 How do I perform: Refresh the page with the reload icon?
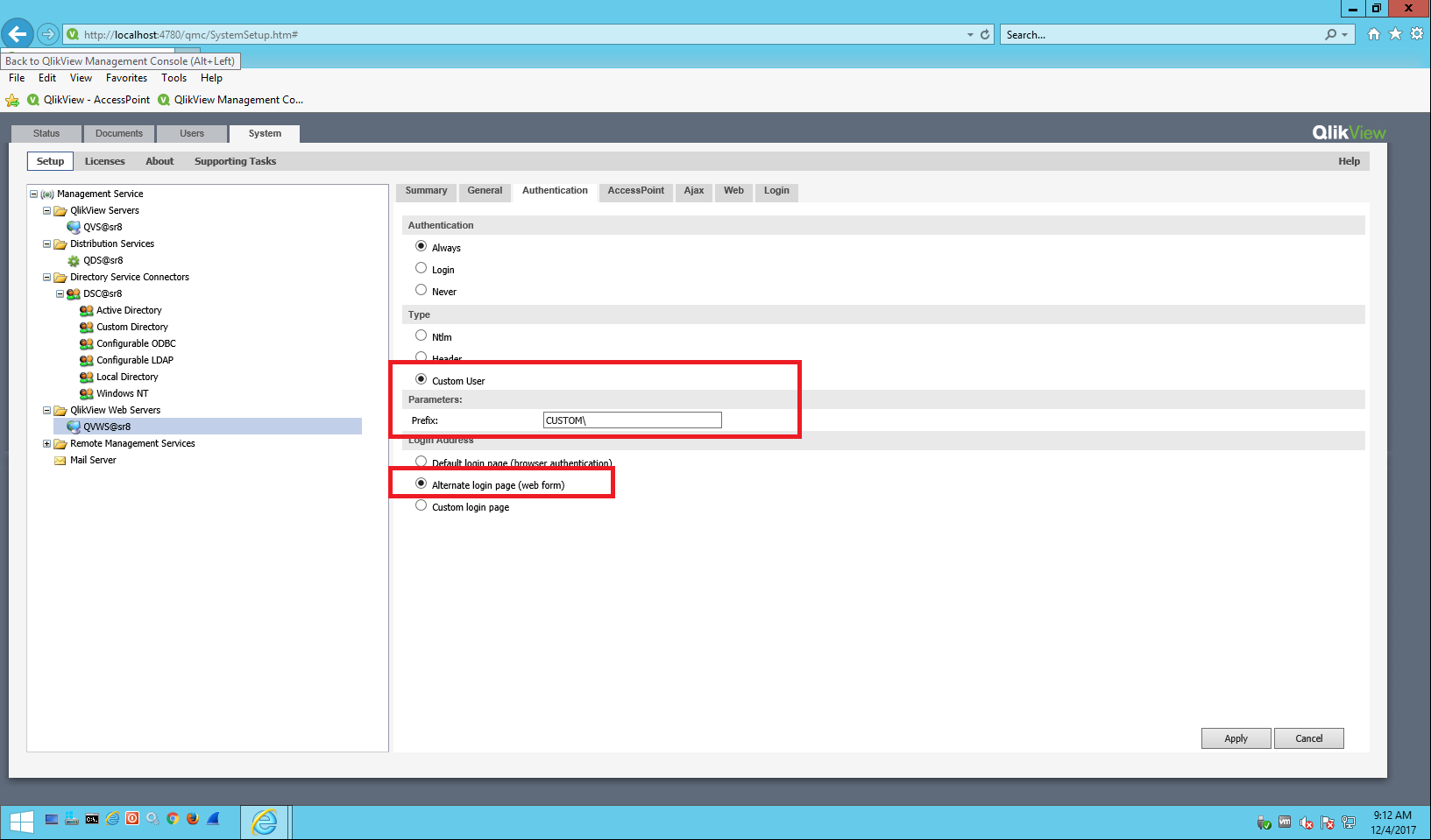click(985, 35)
